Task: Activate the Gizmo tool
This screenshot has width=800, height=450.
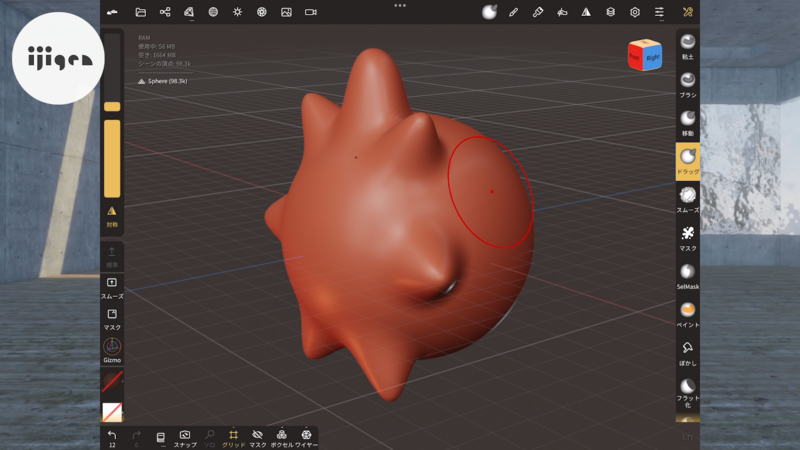Action: [x=112, y=350]
